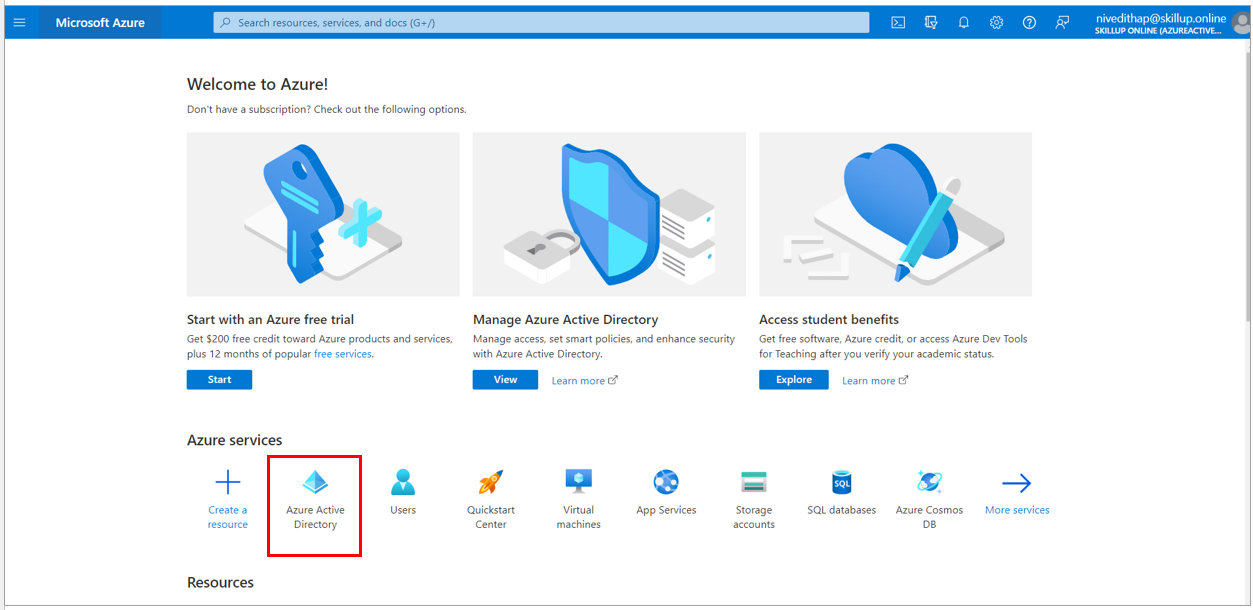Open Virtual machines service icon
This screenshot has width=1253, height=610.
579,482
